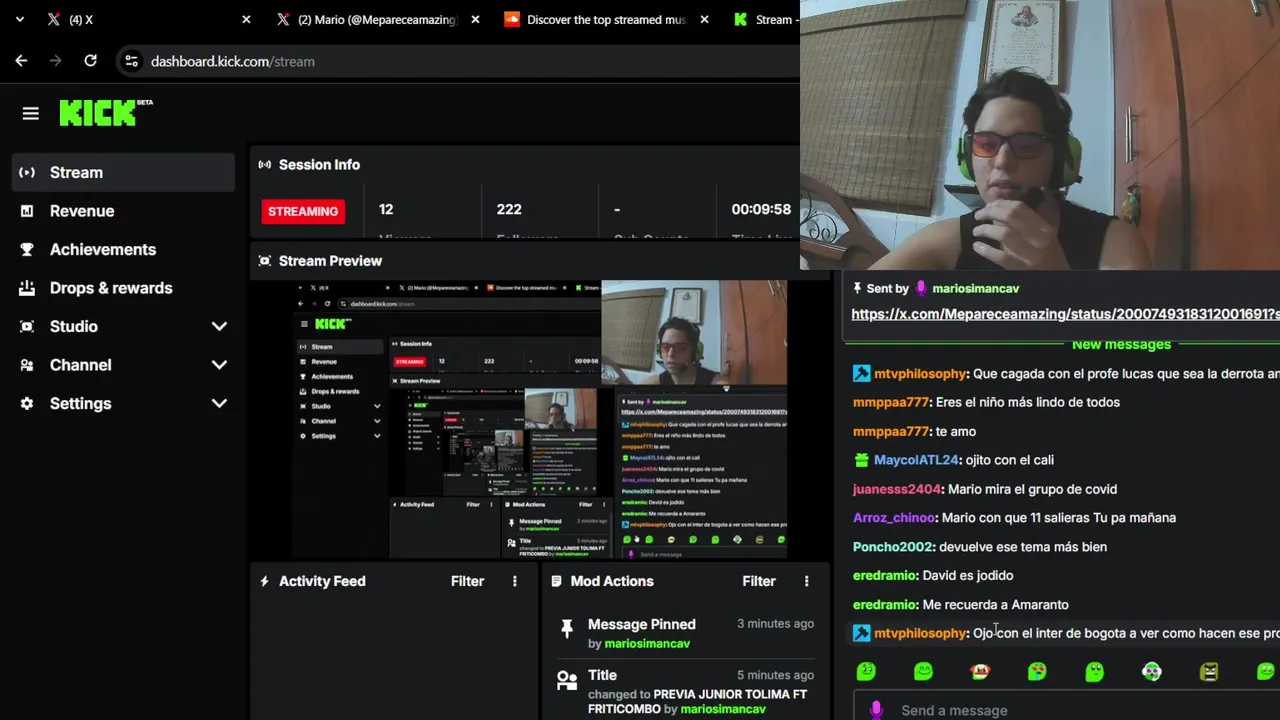Viewport: 1280px width, 720px height.
Task: Click the Stream Preview header icon
Action: [264, 260]
